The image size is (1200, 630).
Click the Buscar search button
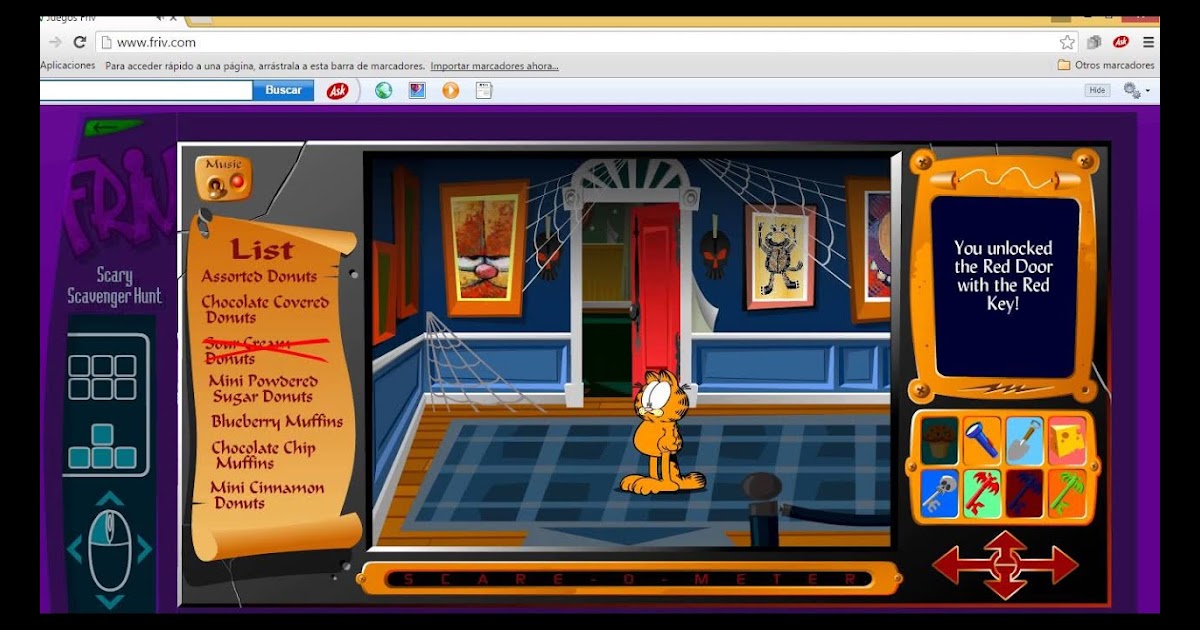tap(283, 90)
